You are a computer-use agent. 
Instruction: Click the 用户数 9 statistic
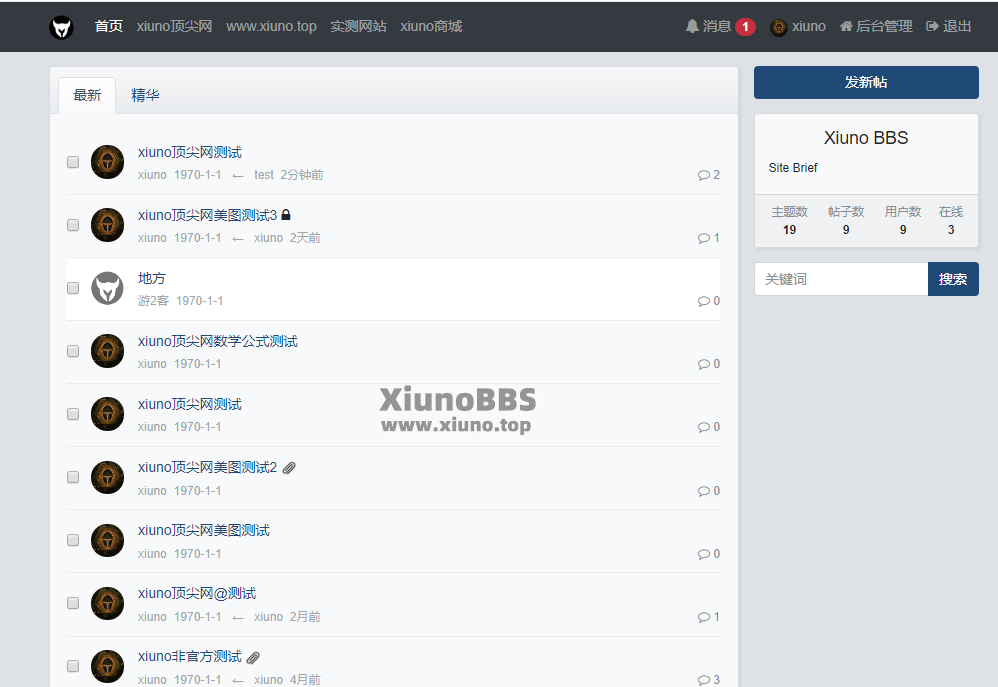903,220
